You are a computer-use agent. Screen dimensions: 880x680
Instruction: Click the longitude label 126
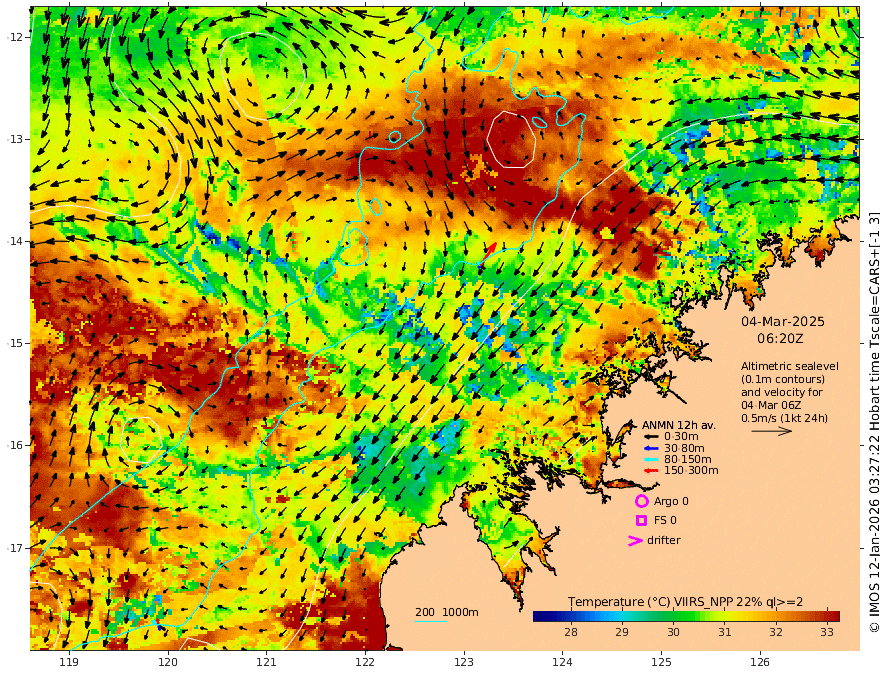point(760,662)
